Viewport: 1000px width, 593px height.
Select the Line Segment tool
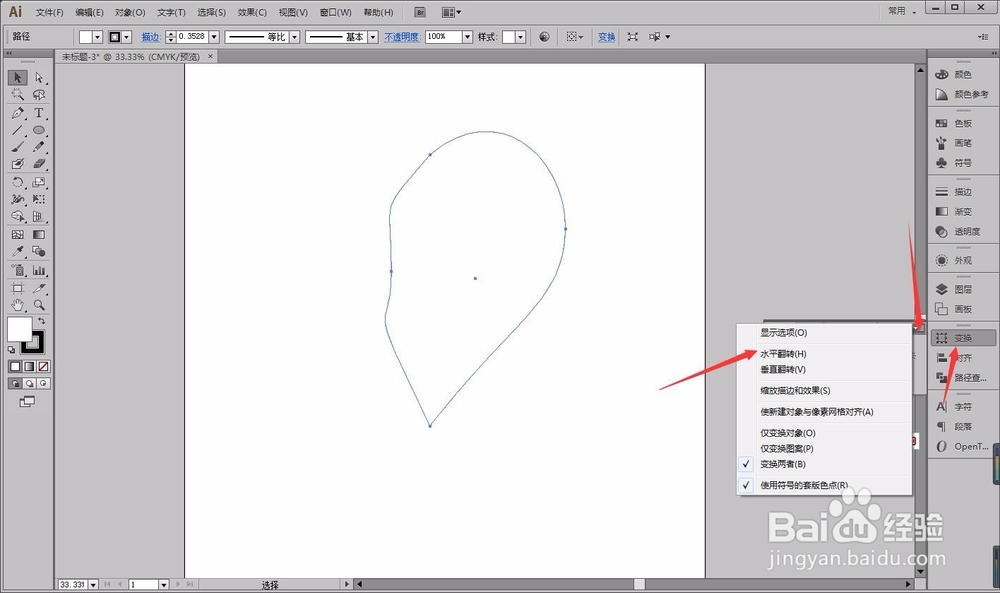pyautogui.click(x=17, y=130)
